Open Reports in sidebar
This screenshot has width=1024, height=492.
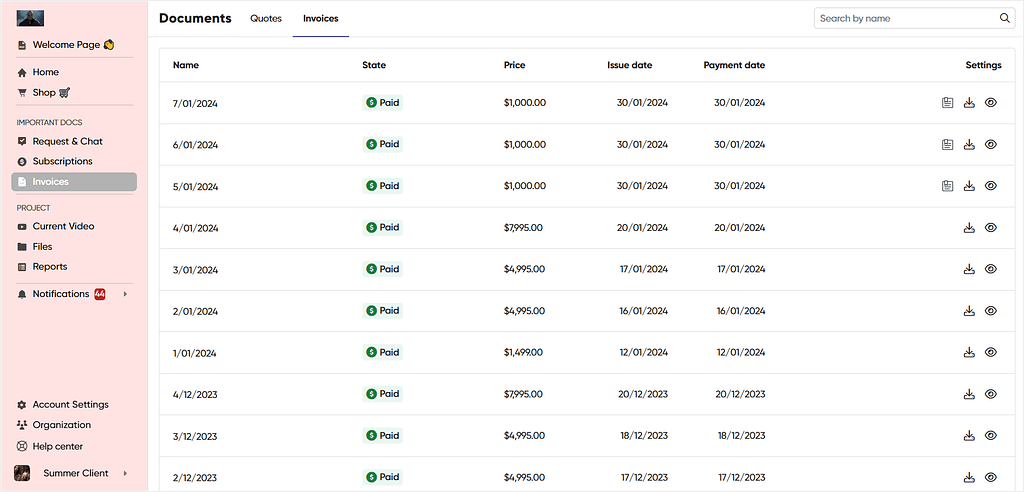coord(42,267)
